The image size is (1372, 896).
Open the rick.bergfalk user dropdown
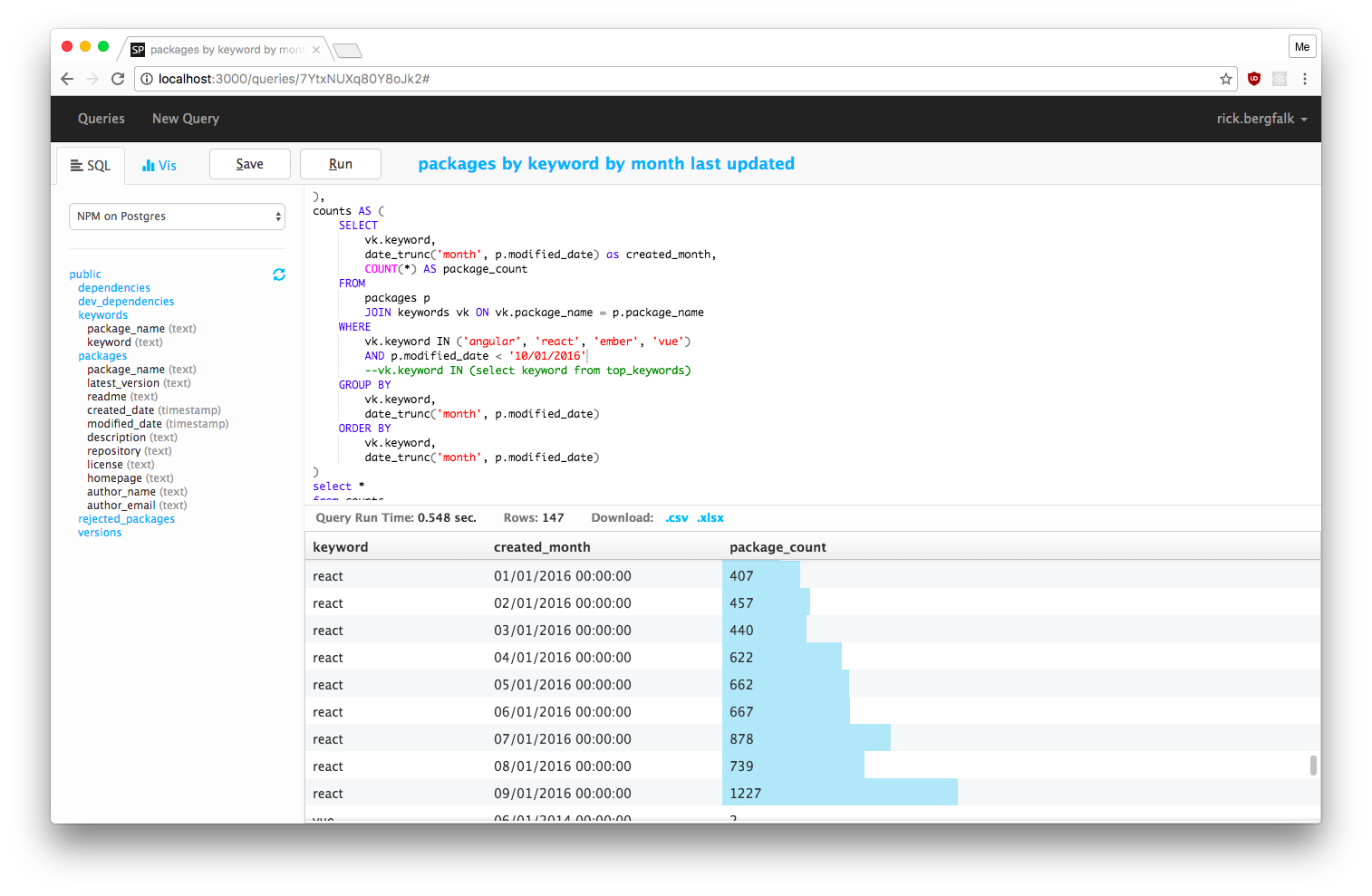[x=1262, y=119]
